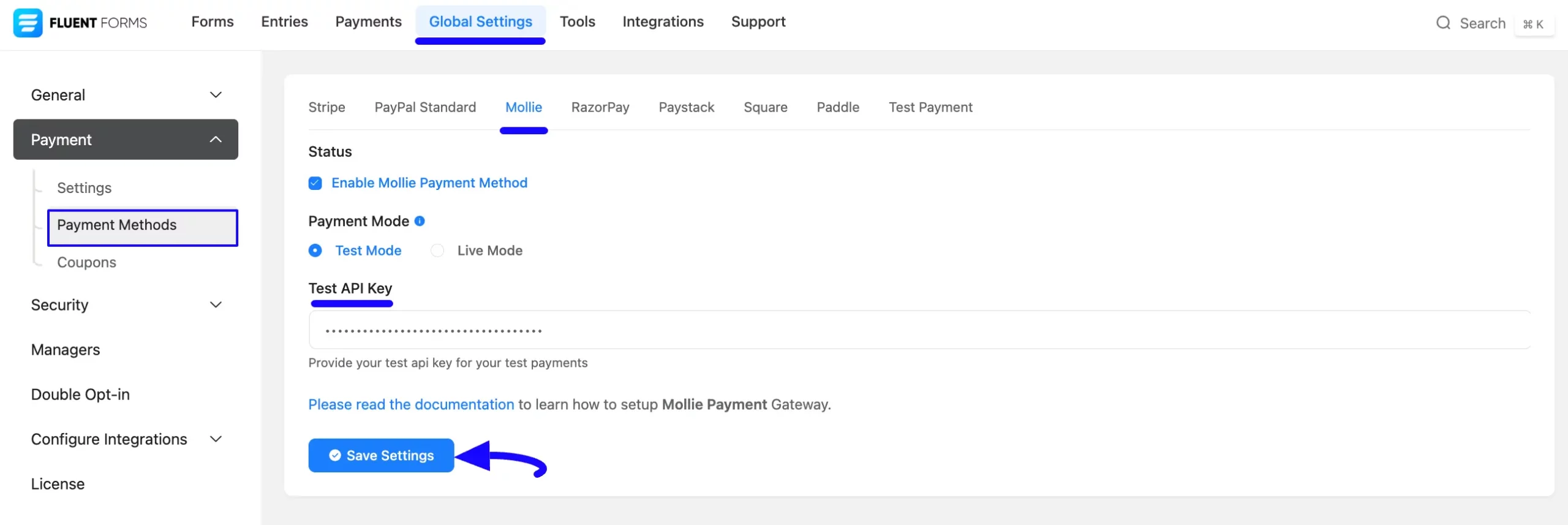Click into the Test API Key field
Image resolution: width=1568 pixels, height=525 pixels.
click(919, 330)
